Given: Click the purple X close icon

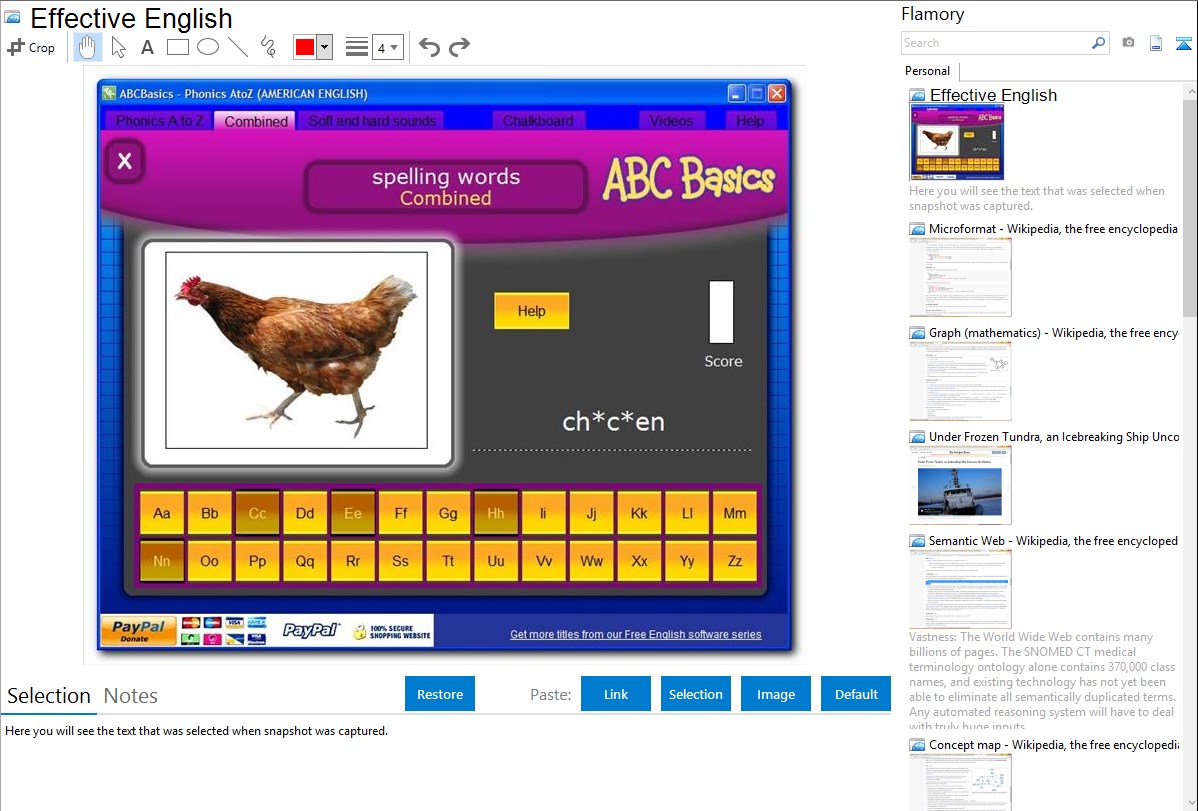Looking at the screenshot, I should 125,161.
